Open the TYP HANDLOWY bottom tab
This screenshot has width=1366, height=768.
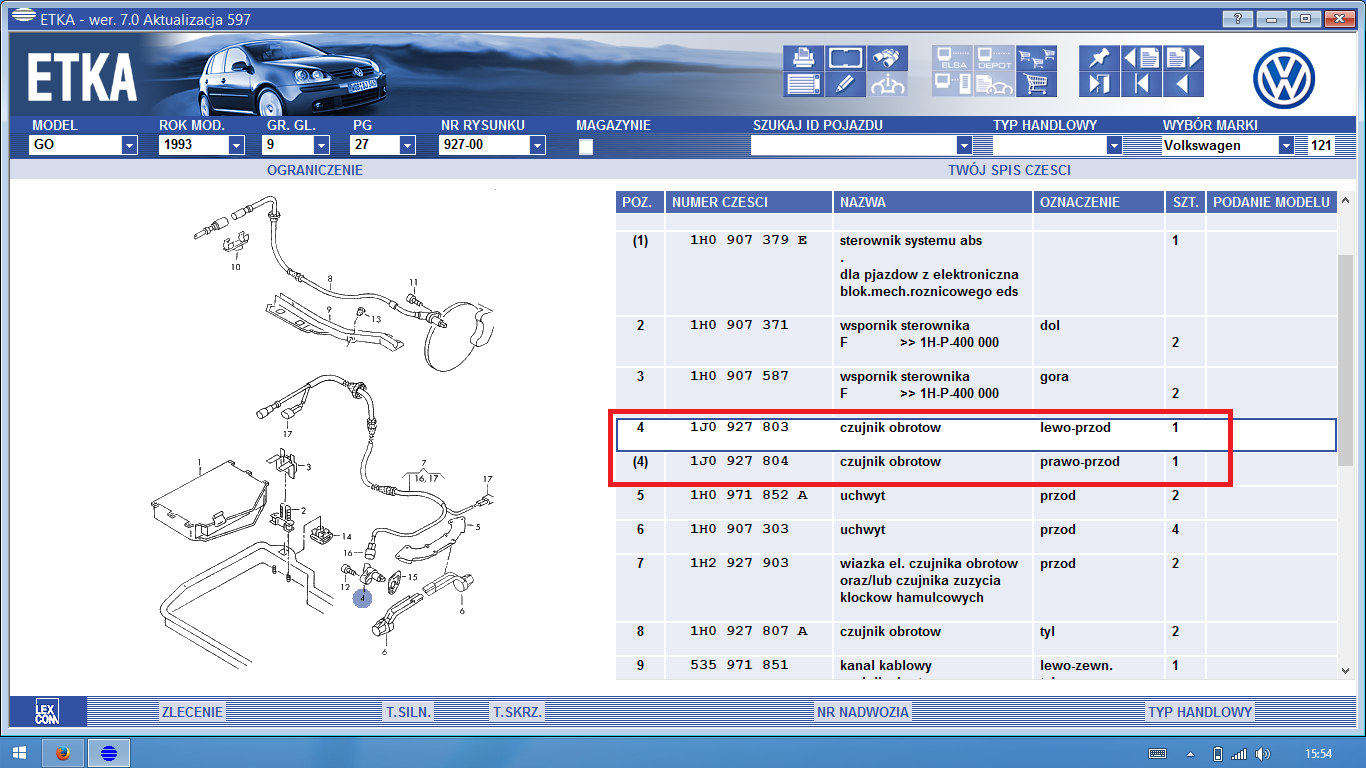pyautogui.click(x=1199, y=712)
